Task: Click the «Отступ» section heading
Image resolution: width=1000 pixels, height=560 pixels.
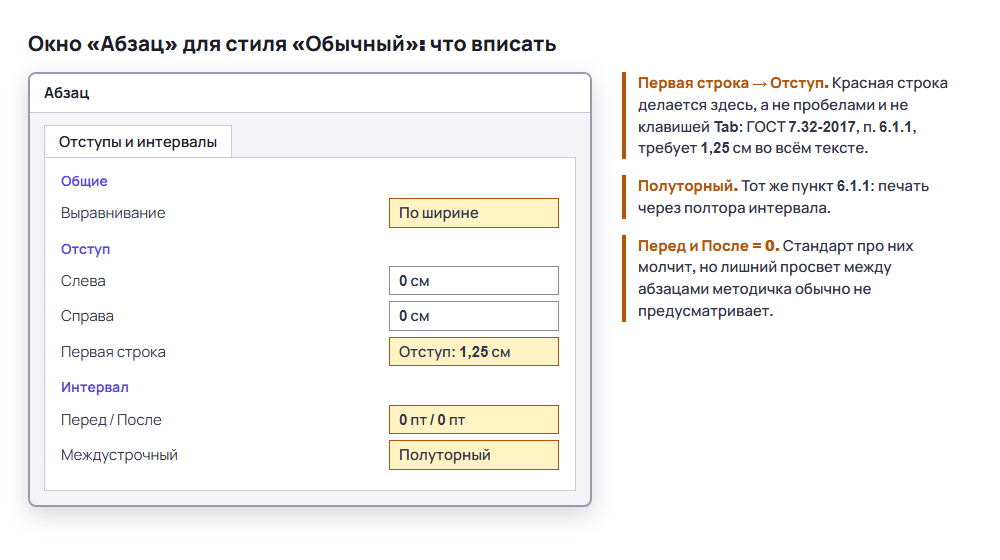Action: click(85, 249)
